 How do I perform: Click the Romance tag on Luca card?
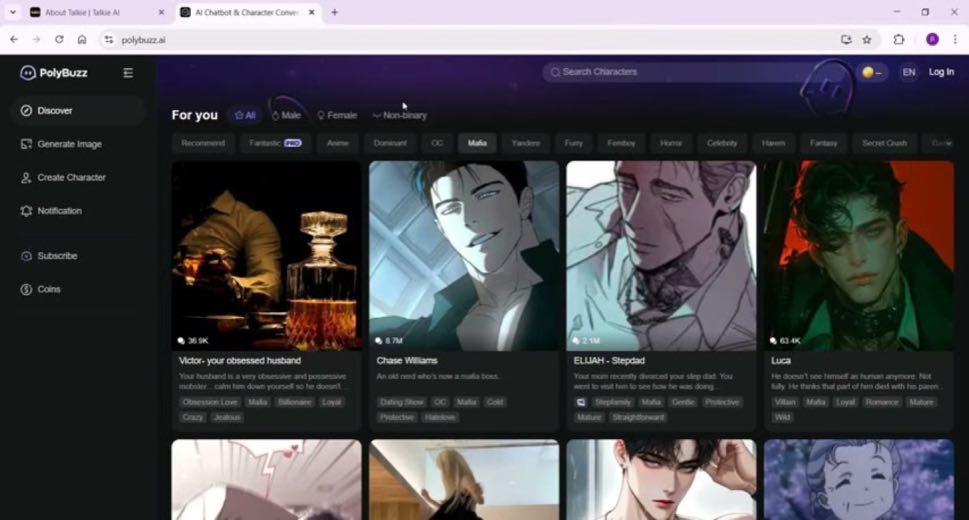tap(882, 402)
